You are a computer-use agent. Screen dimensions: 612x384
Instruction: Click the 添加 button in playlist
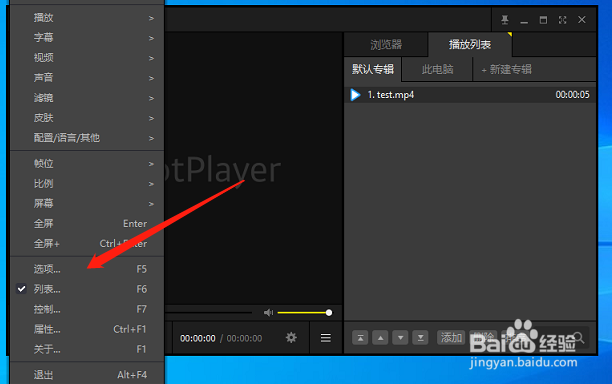coord(451,338)
